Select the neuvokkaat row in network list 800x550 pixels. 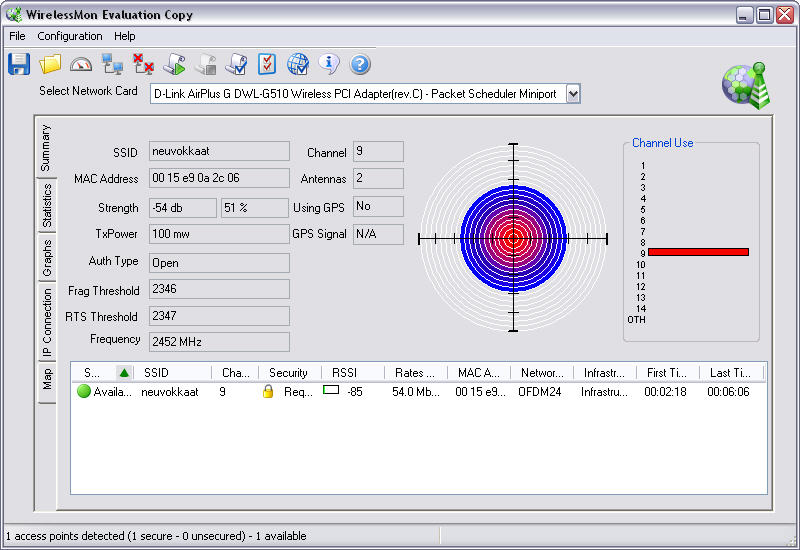[418, 391]
